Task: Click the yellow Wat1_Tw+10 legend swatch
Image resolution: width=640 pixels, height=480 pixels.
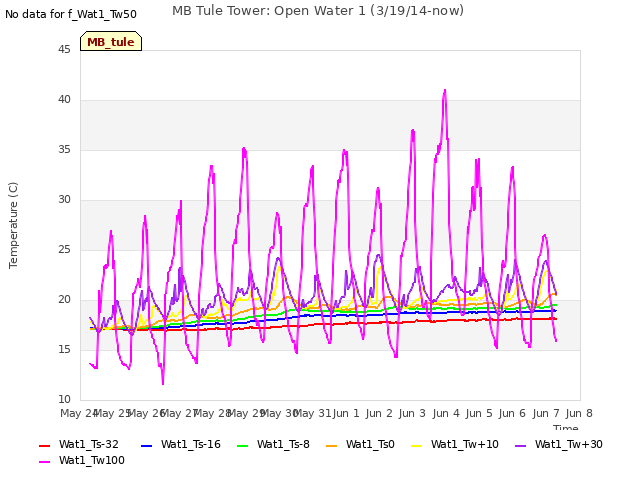Action: [416, 446]
